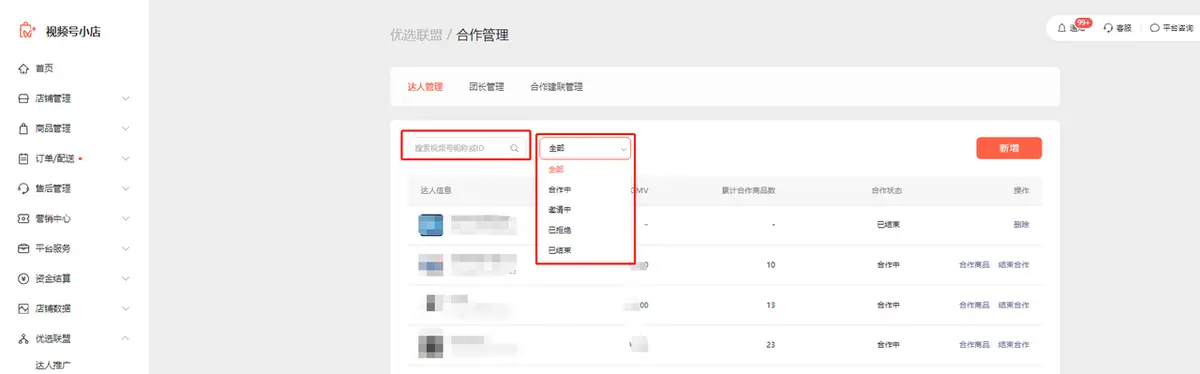Click the avatar in the row with 23 products
This screenshot has height=374, width=1200.
click(x=430, y=345)
